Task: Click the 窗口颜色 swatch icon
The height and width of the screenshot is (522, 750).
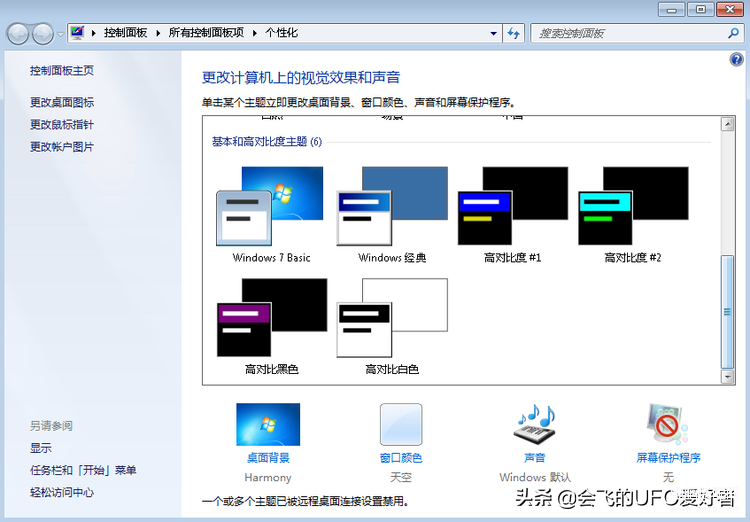Action: (401, 424)
